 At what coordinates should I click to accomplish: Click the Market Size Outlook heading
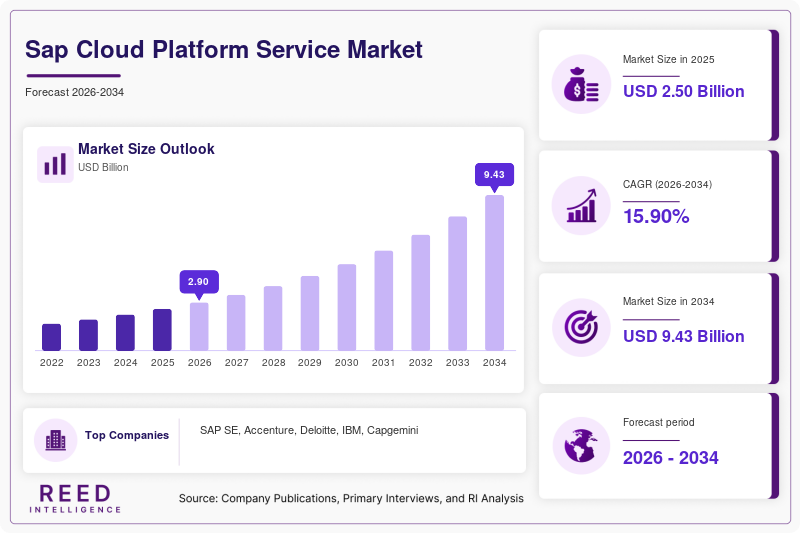click(x=146, y=149)
